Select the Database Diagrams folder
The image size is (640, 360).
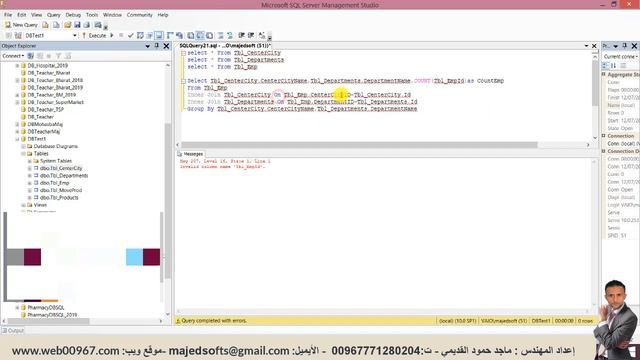56,146
